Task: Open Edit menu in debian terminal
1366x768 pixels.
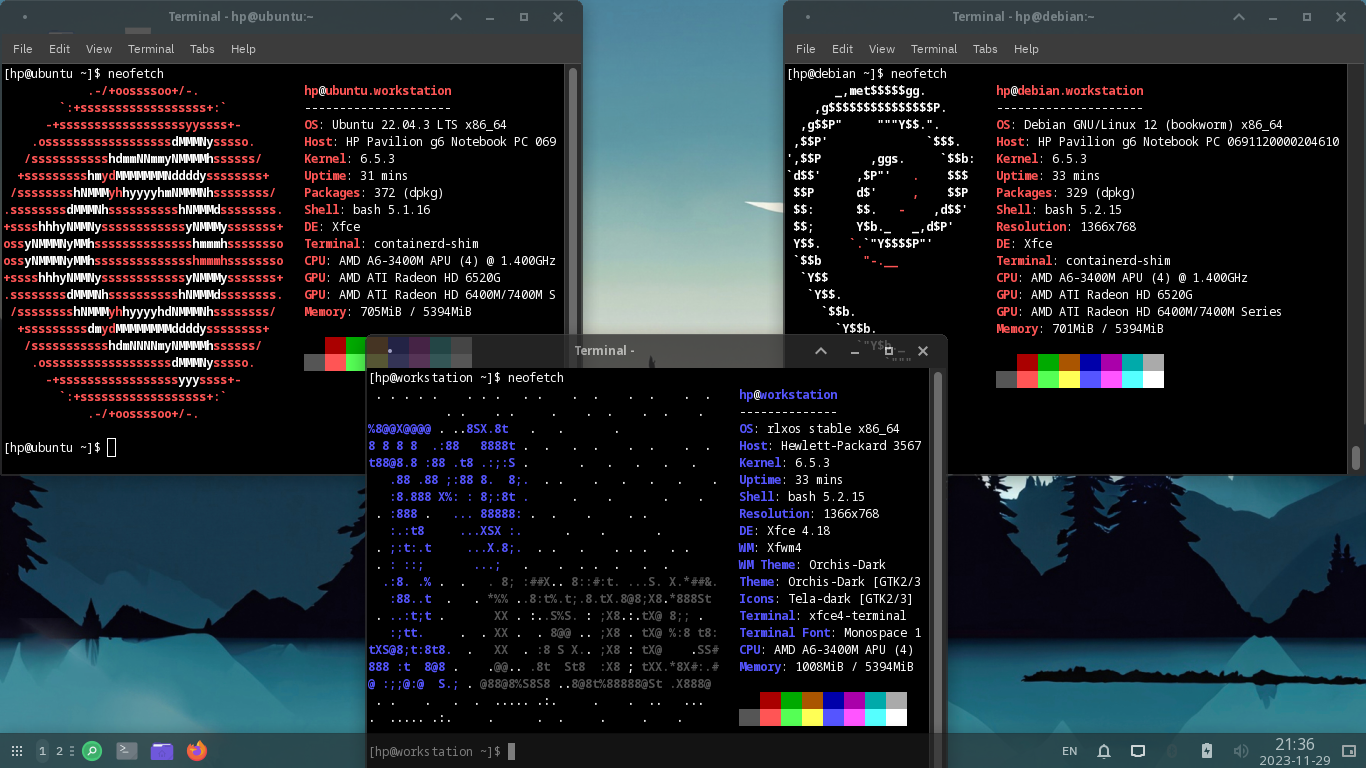Action: [x=843, y=49]
